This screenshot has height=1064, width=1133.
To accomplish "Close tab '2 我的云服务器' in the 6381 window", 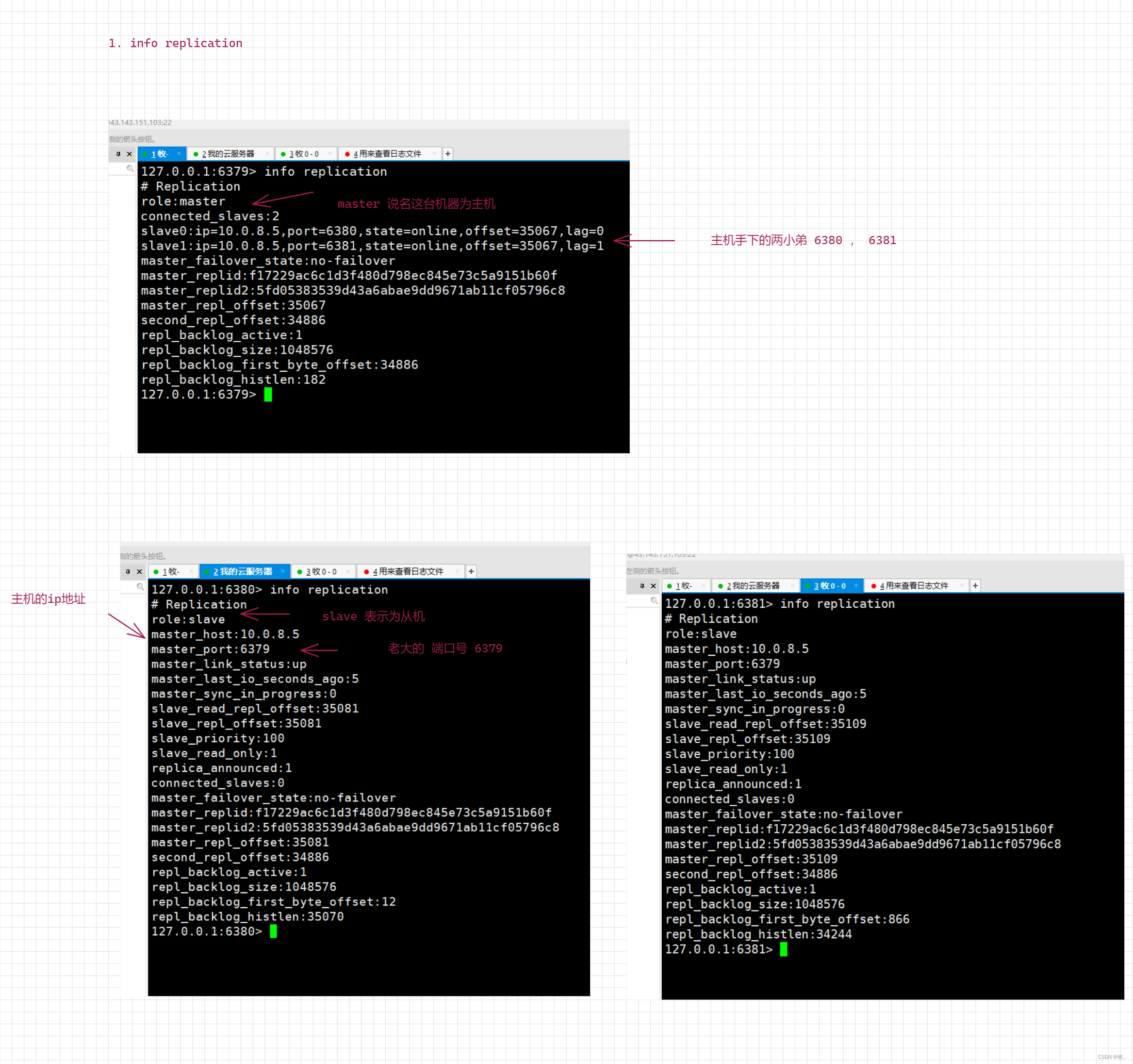I will (x=792, y=585).
